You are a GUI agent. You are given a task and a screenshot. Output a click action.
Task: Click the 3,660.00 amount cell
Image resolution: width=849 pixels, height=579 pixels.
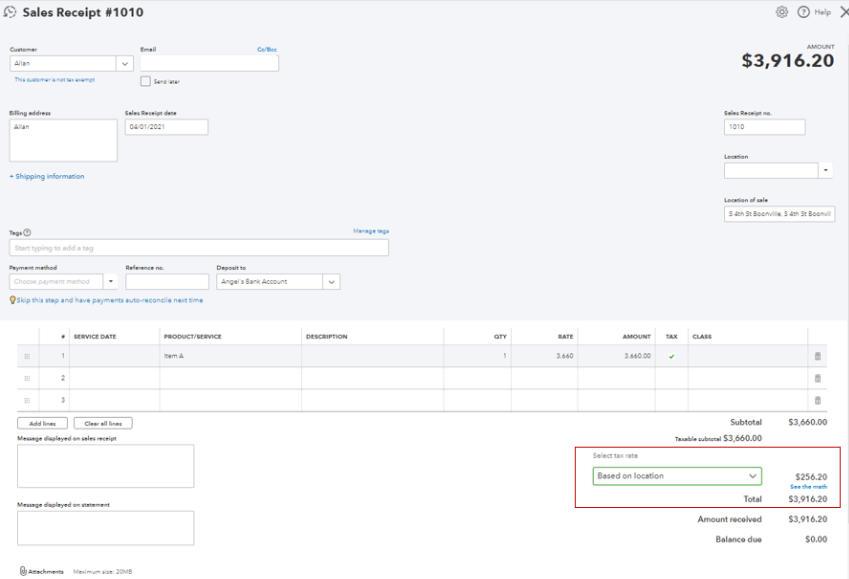[617, 356]
